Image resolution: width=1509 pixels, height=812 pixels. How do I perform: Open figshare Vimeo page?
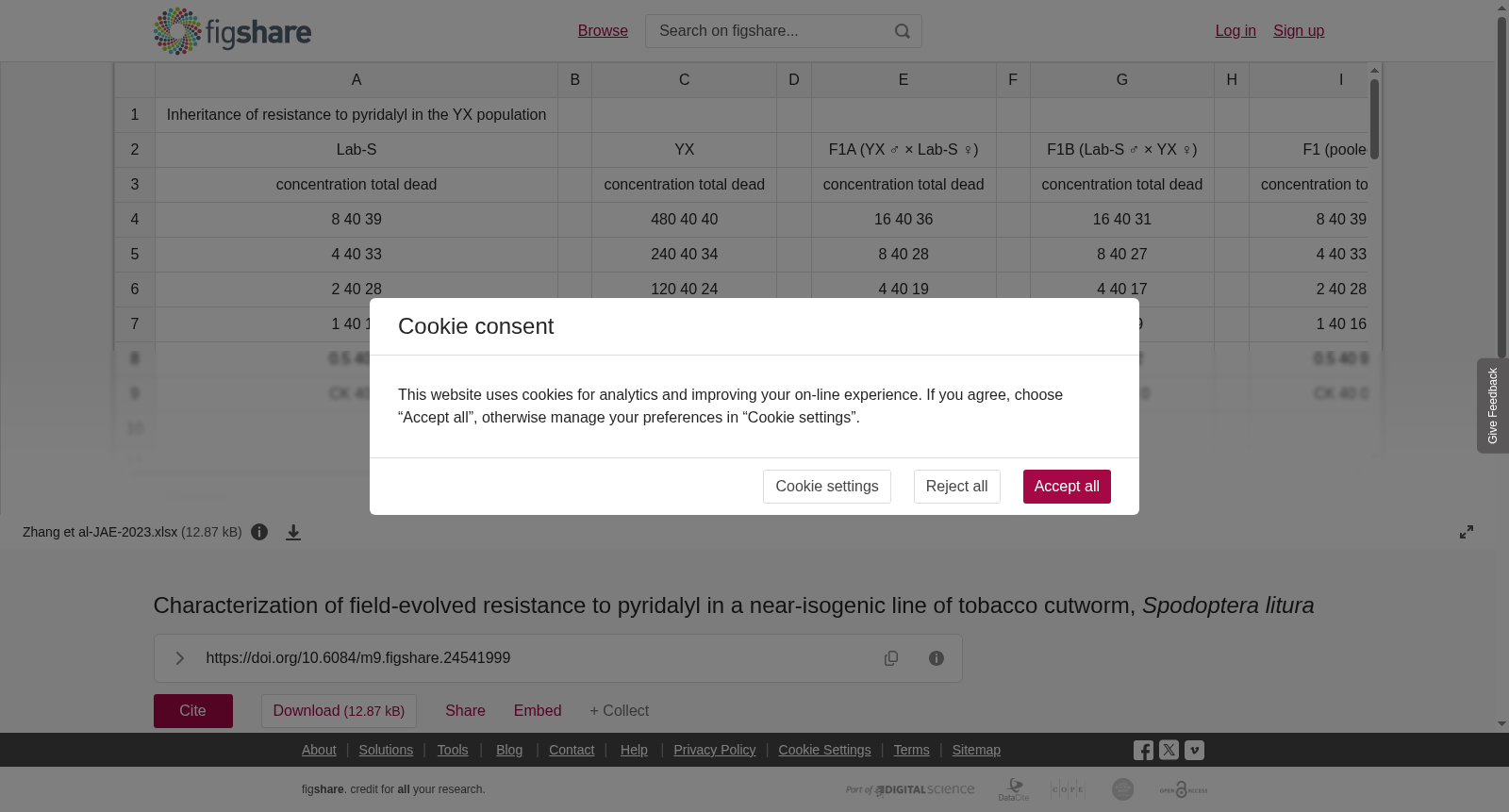pos(1194,750)
